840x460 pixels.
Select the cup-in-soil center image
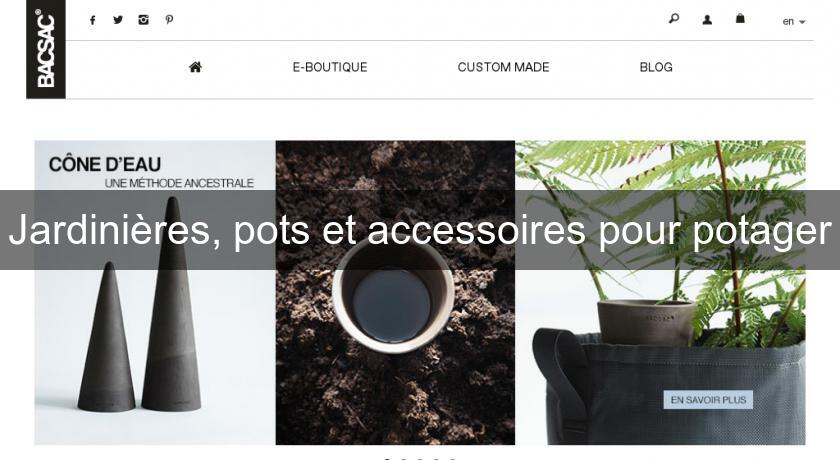coord(395,292)
